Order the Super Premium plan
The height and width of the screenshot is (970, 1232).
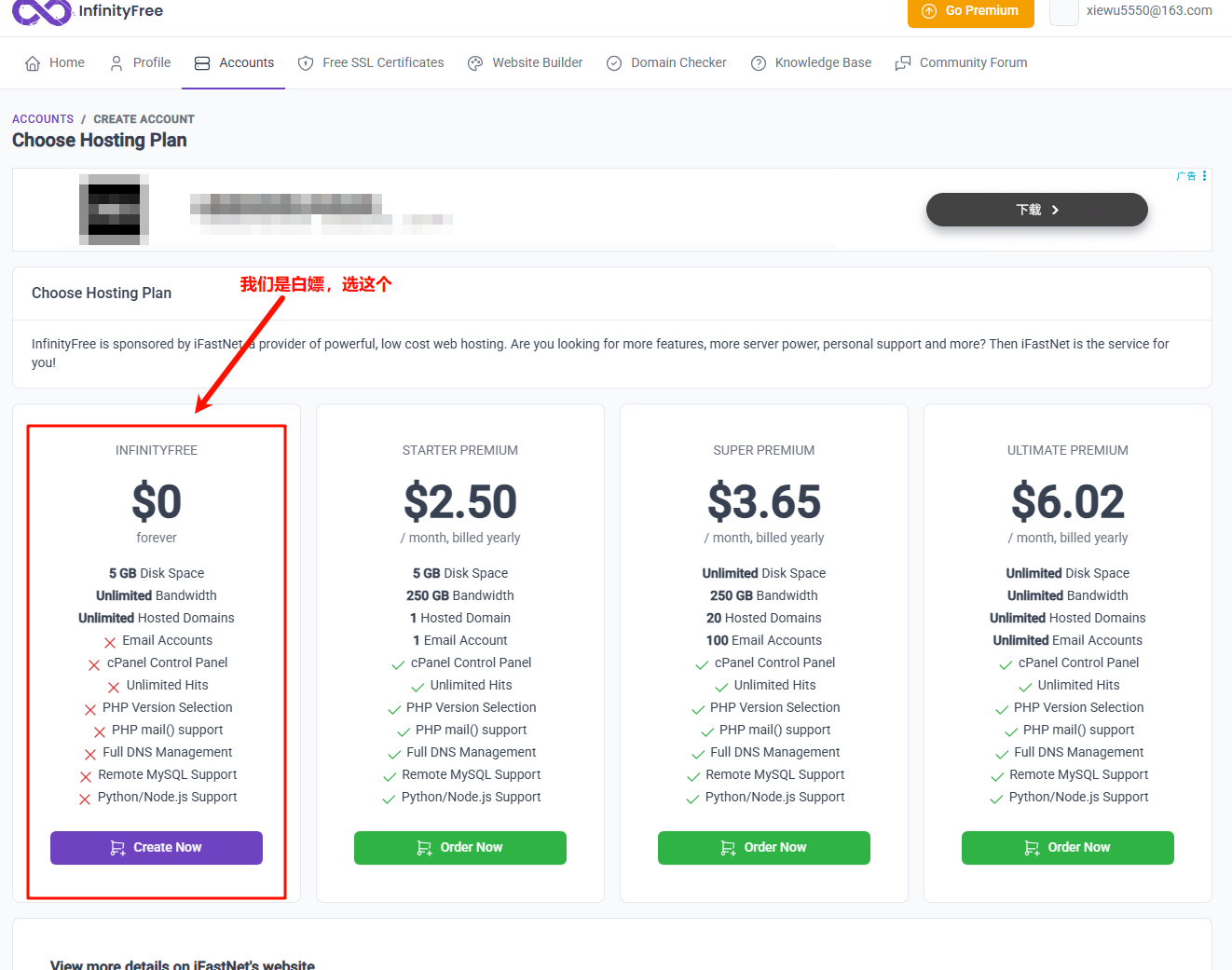[764, 848]
